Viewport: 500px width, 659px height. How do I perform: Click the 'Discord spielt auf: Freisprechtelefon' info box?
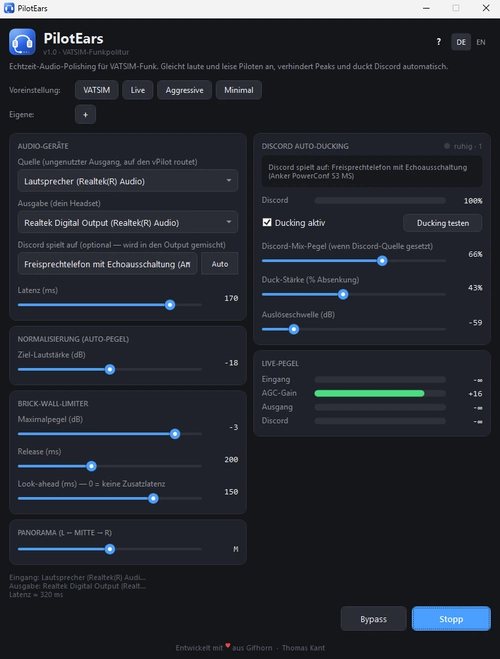[x=372, y=171]
